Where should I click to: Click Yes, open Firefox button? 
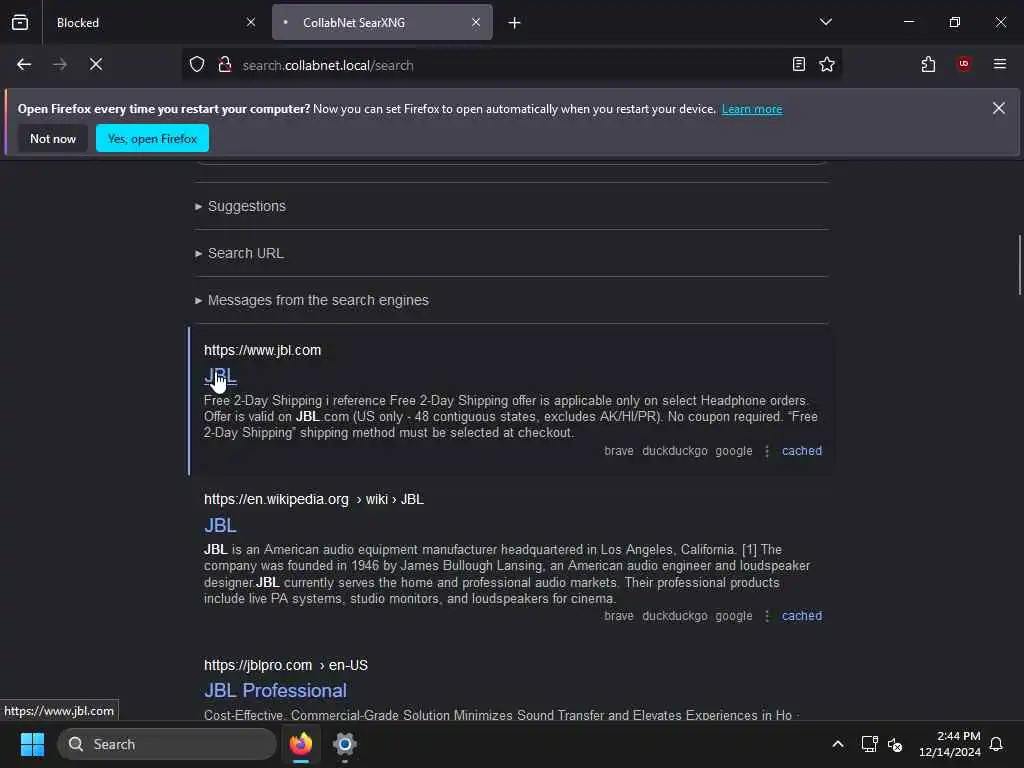[x=152, y=138]
